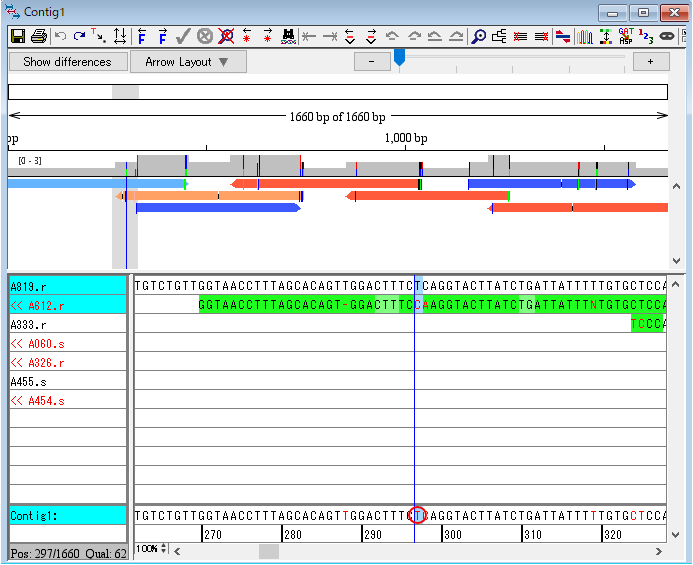This screenshot has width=693, height=565.
Task: Select the A819.r read row
Action: (68, 286)
